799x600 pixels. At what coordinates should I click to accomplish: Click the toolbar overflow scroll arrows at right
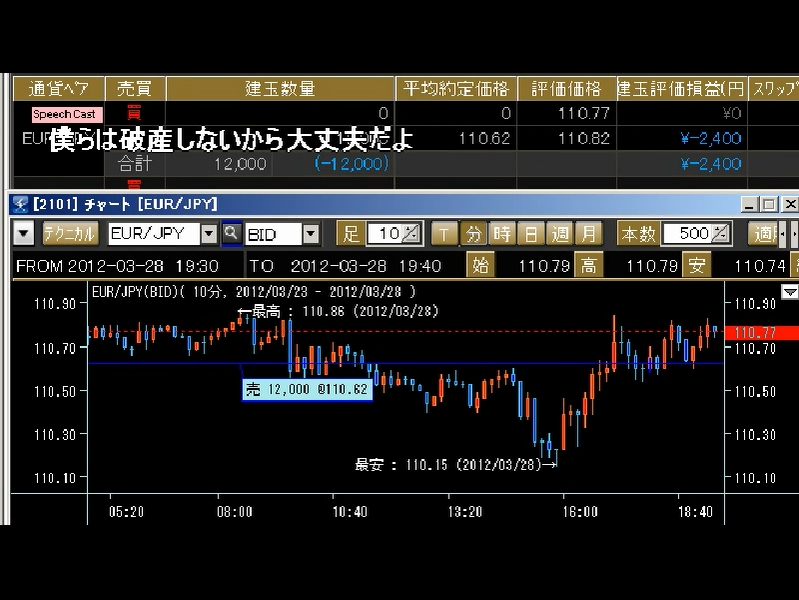click(789, 234)
